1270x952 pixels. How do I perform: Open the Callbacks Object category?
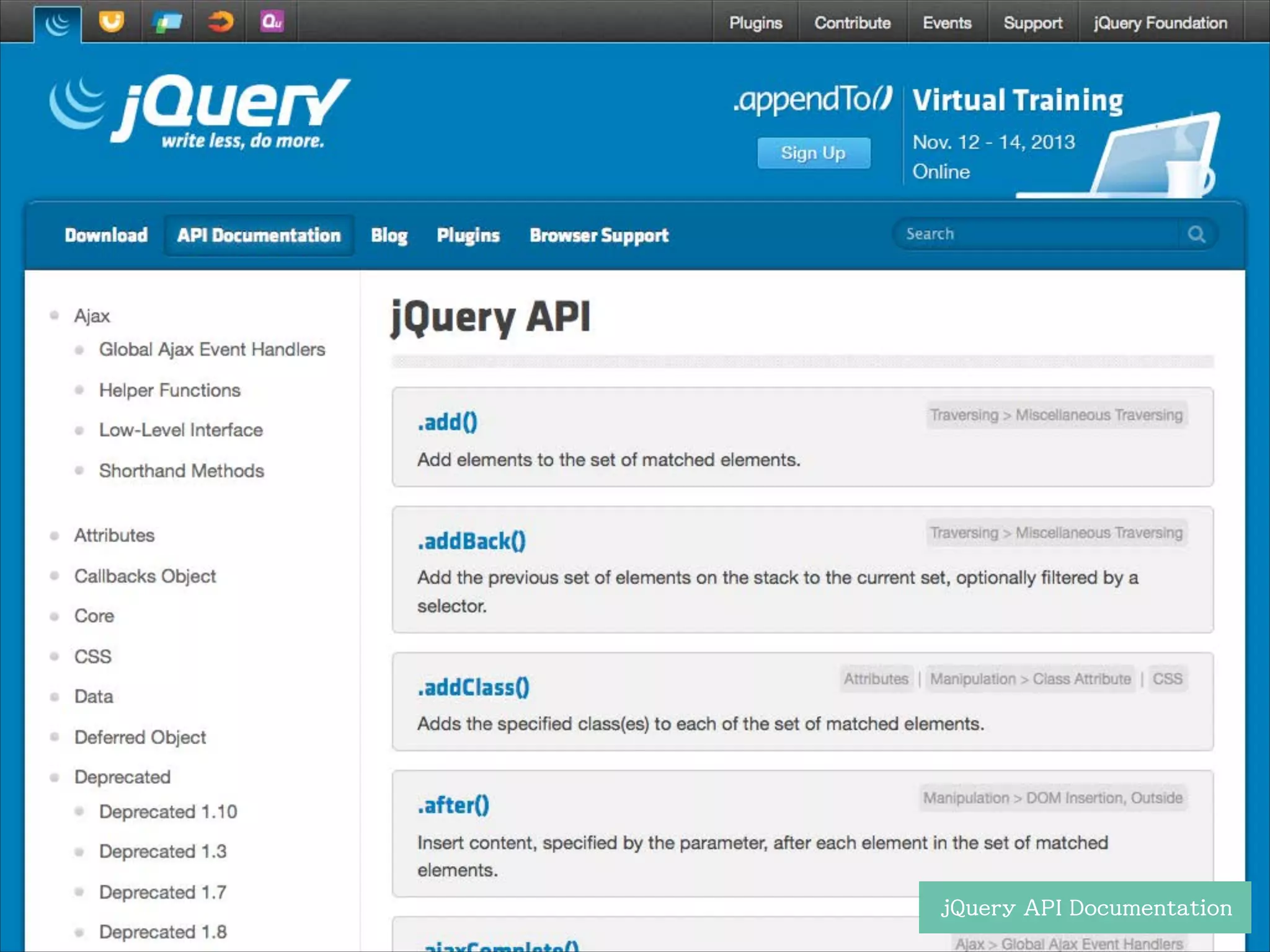[145, 576]
